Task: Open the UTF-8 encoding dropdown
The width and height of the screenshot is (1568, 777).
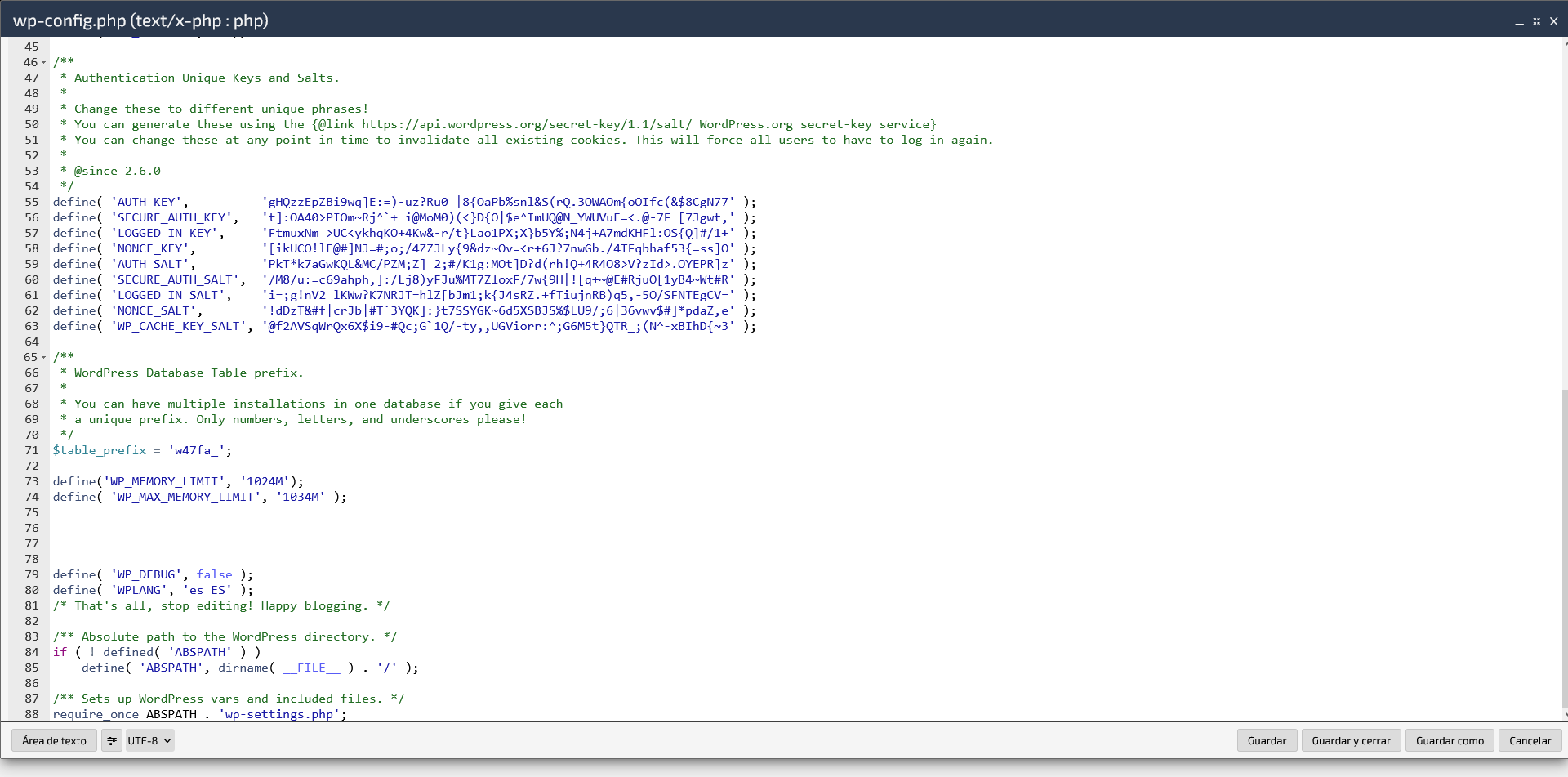Action: point(149,741)
